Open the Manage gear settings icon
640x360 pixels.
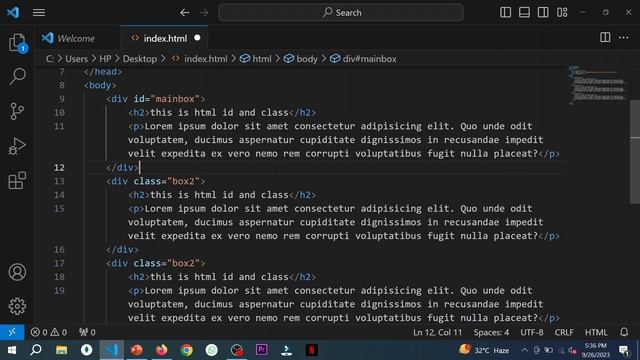click(17, 306)
